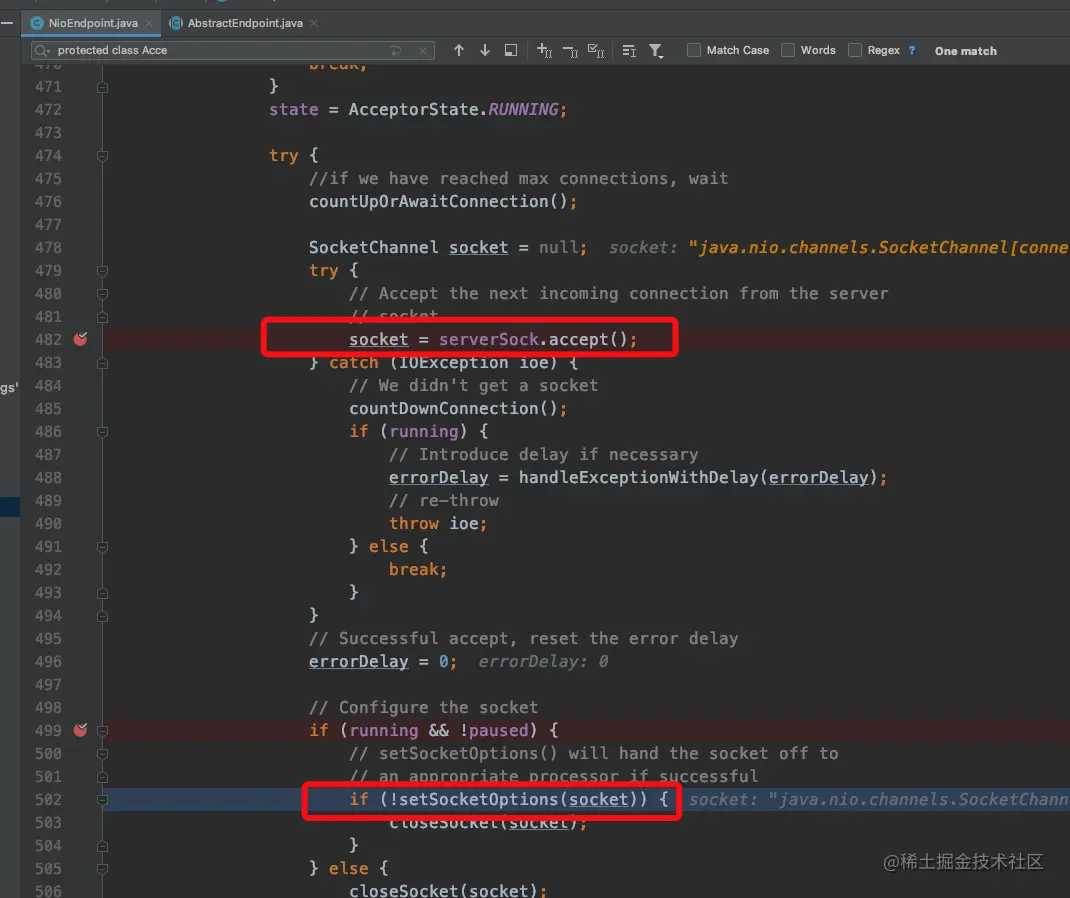Enable Words checkbox

[787, 50]
